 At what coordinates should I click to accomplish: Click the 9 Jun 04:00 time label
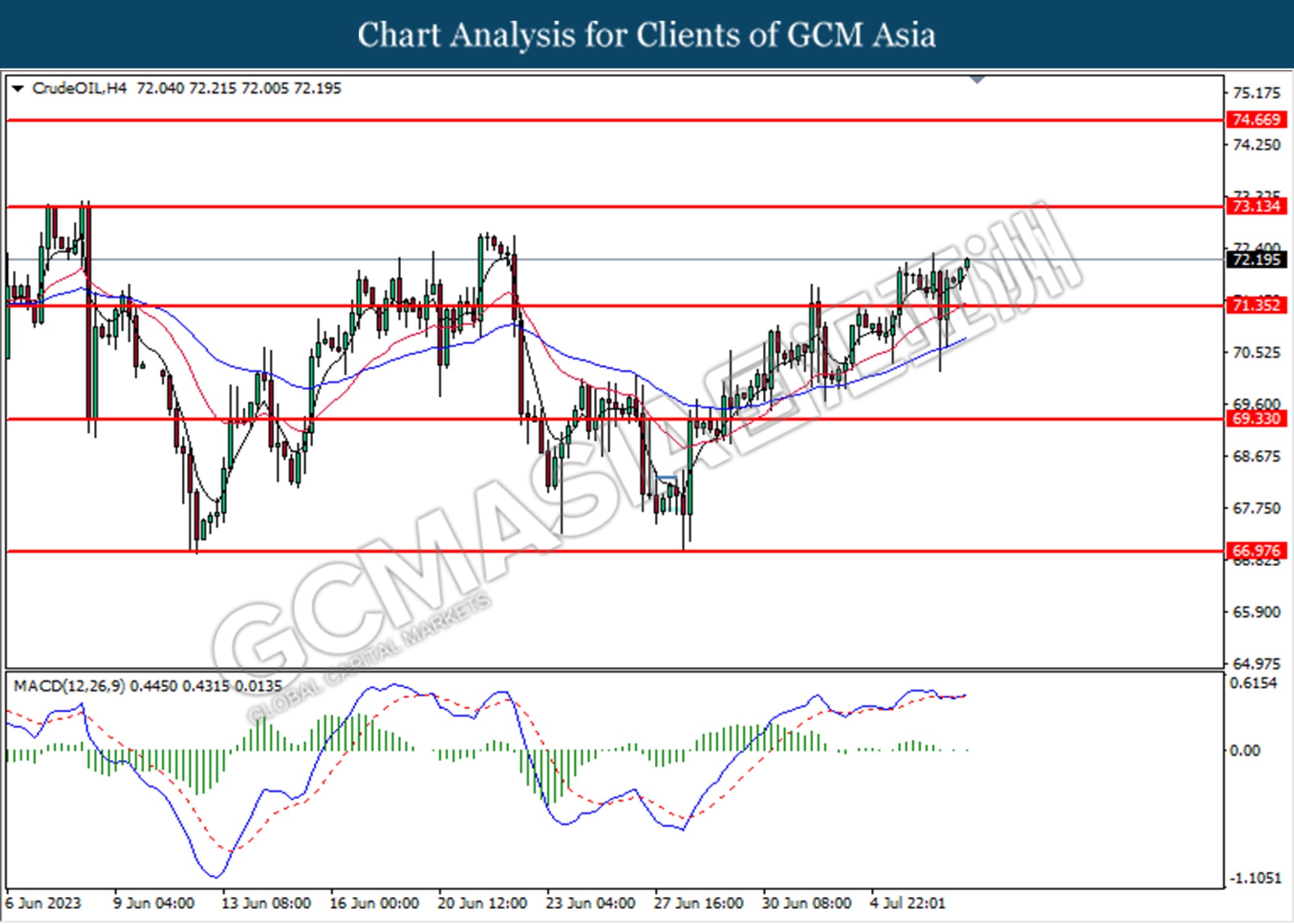click(154, 903)
